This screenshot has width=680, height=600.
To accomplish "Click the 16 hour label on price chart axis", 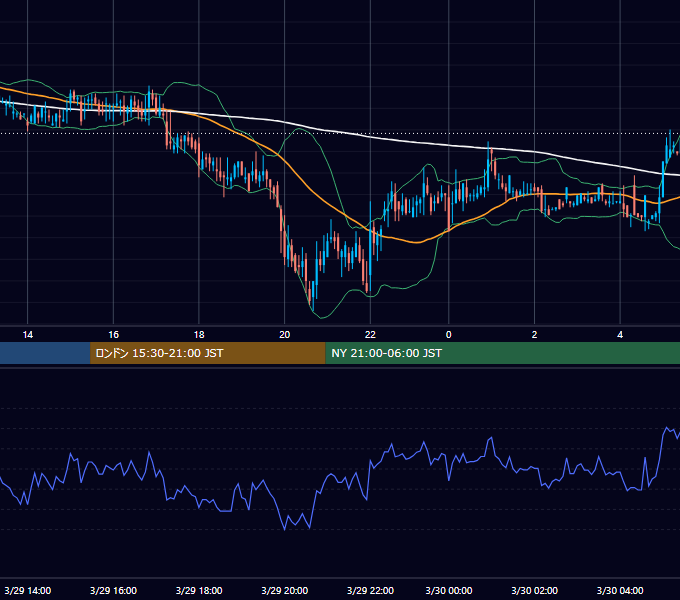I will click(x=114, y=335).
